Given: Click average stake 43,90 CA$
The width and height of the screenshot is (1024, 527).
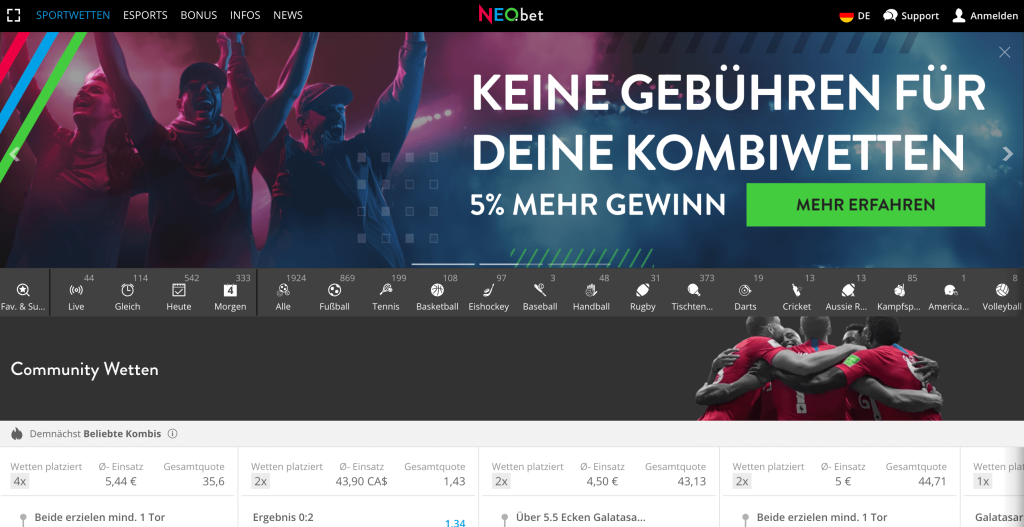Looking at the screenshot, I should pyautogui.click(x=362, y=481).
